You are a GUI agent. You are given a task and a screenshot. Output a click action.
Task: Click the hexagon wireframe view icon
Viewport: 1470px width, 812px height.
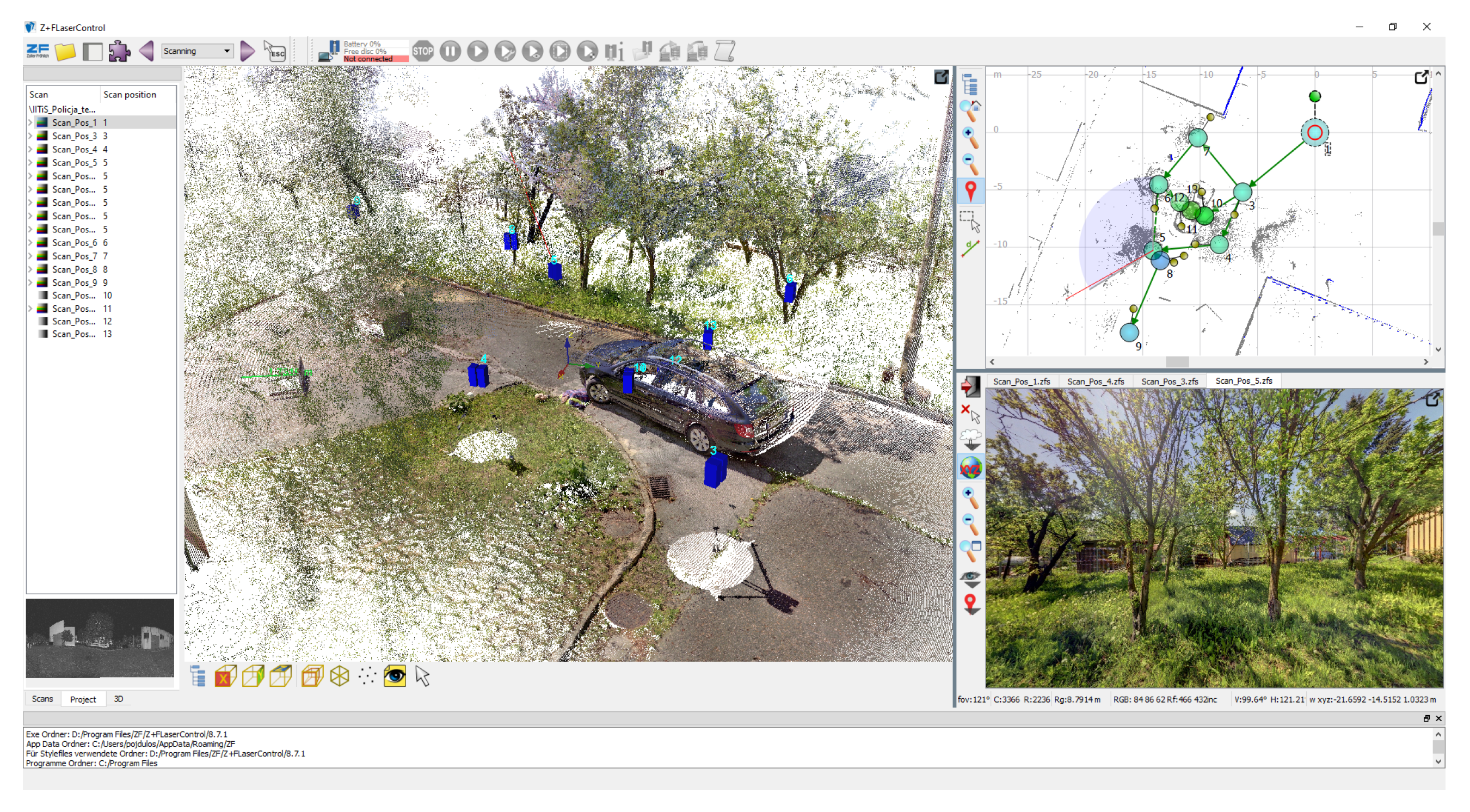tap(340, 676)
